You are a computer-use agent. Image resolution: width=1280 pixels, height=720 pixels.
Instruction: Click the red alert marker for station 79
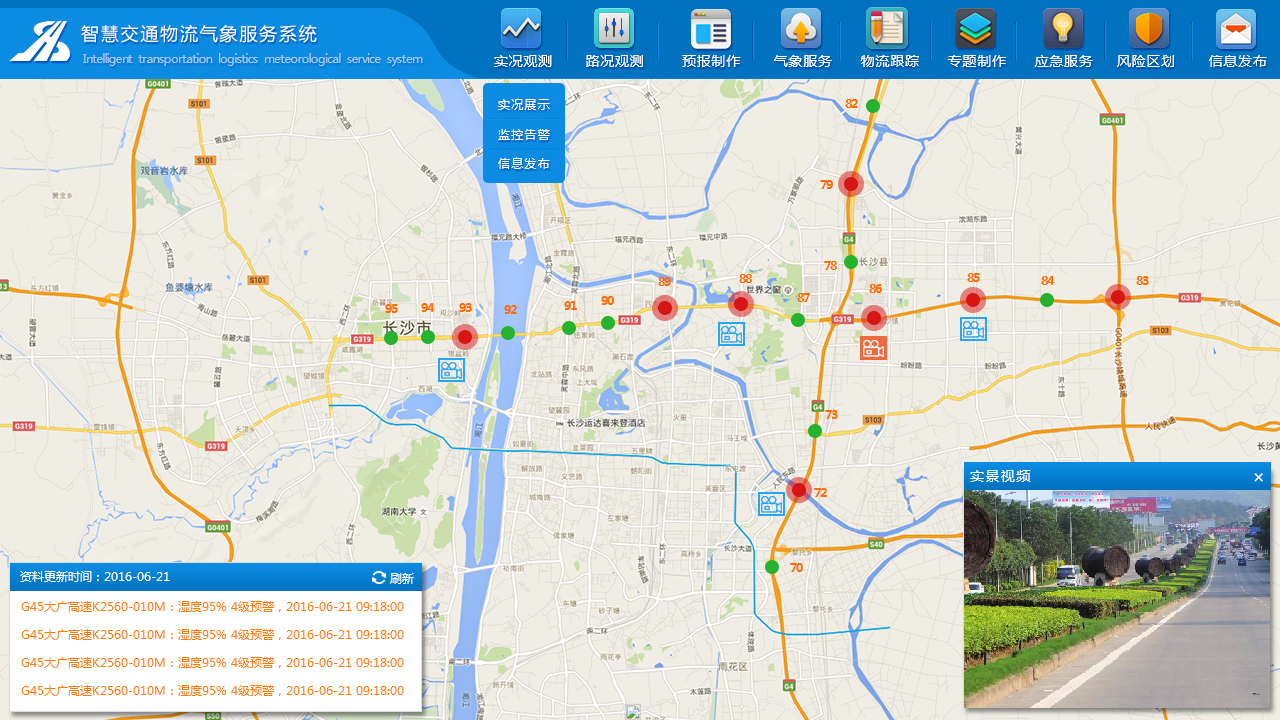point(851,184)
